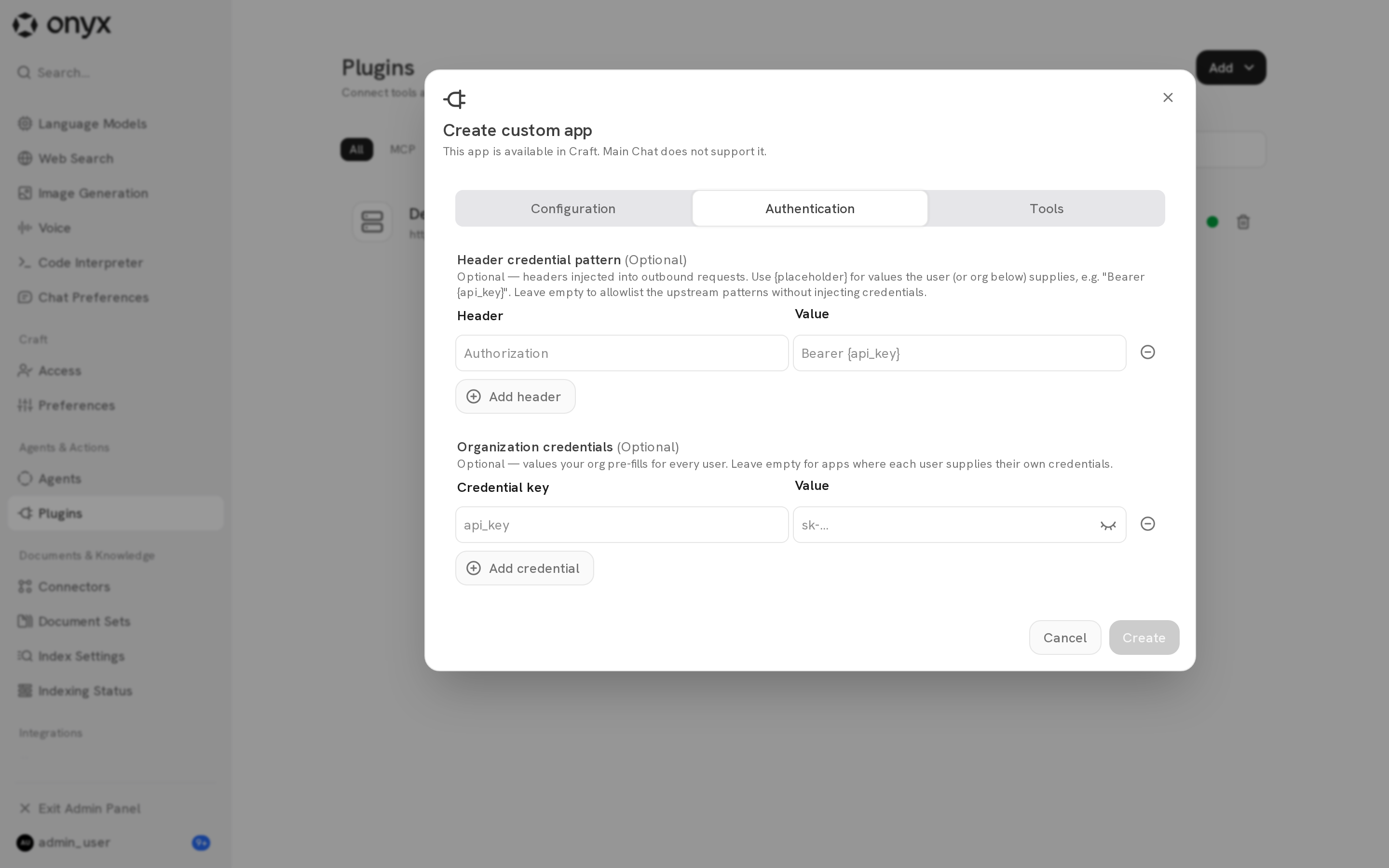
Task: Go to Agents page
Action: 115,479
